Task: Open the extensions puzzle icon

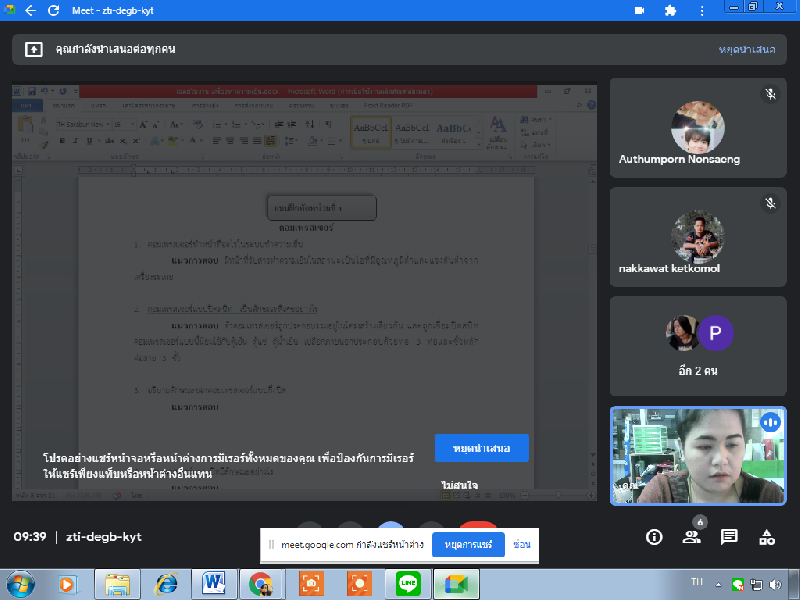Action: point(670,10)
